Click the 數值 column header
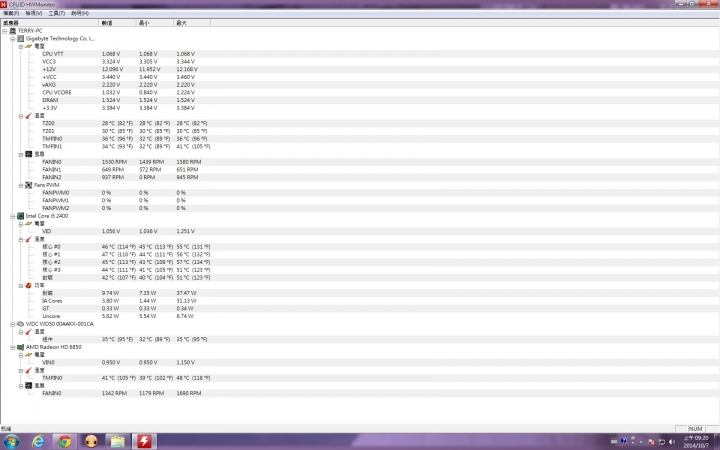Screen dimensions: 720x450 coord(118,22)
